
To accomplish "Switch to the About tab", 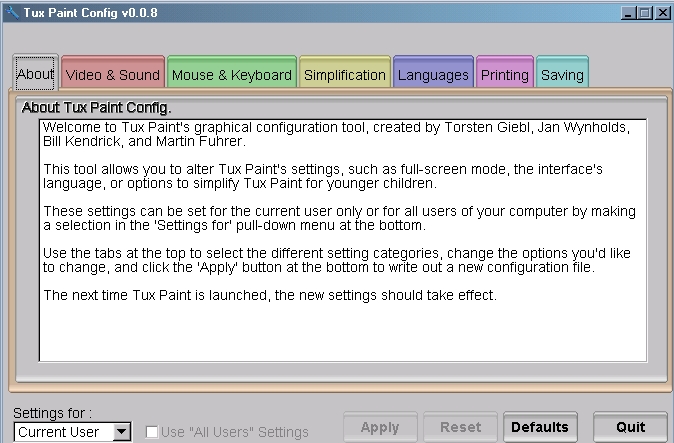I will click(x=36, y=73).
